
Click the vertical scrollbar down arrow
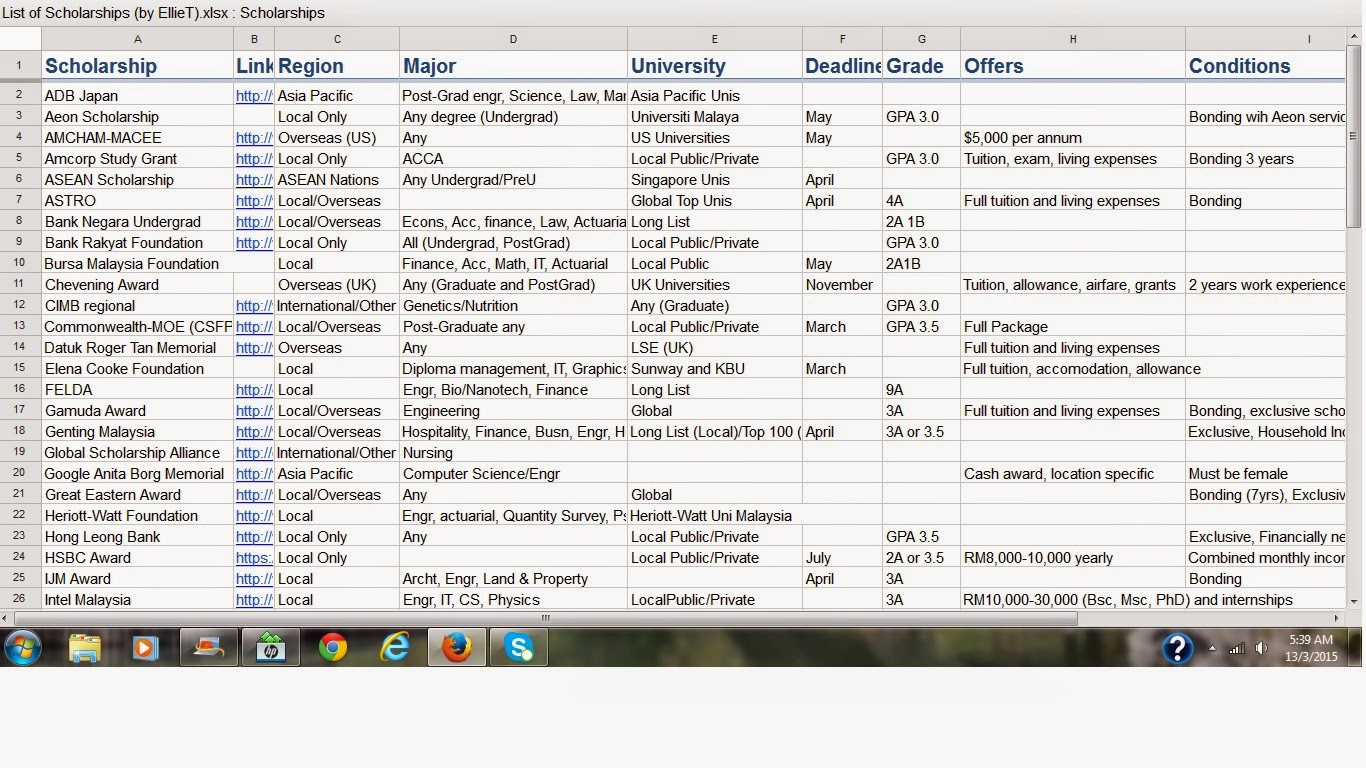[1355, 602]
